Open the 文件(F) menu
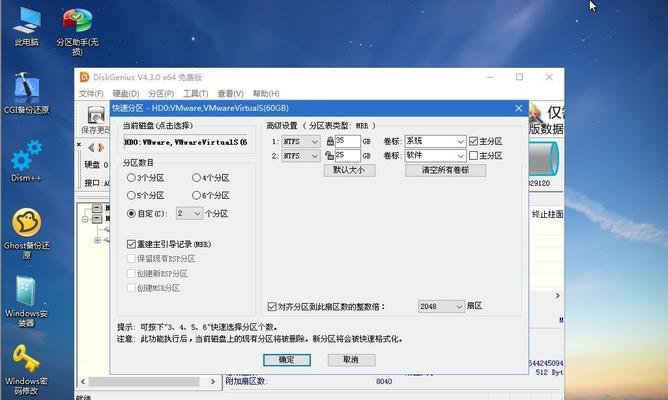 pos(91,93)
